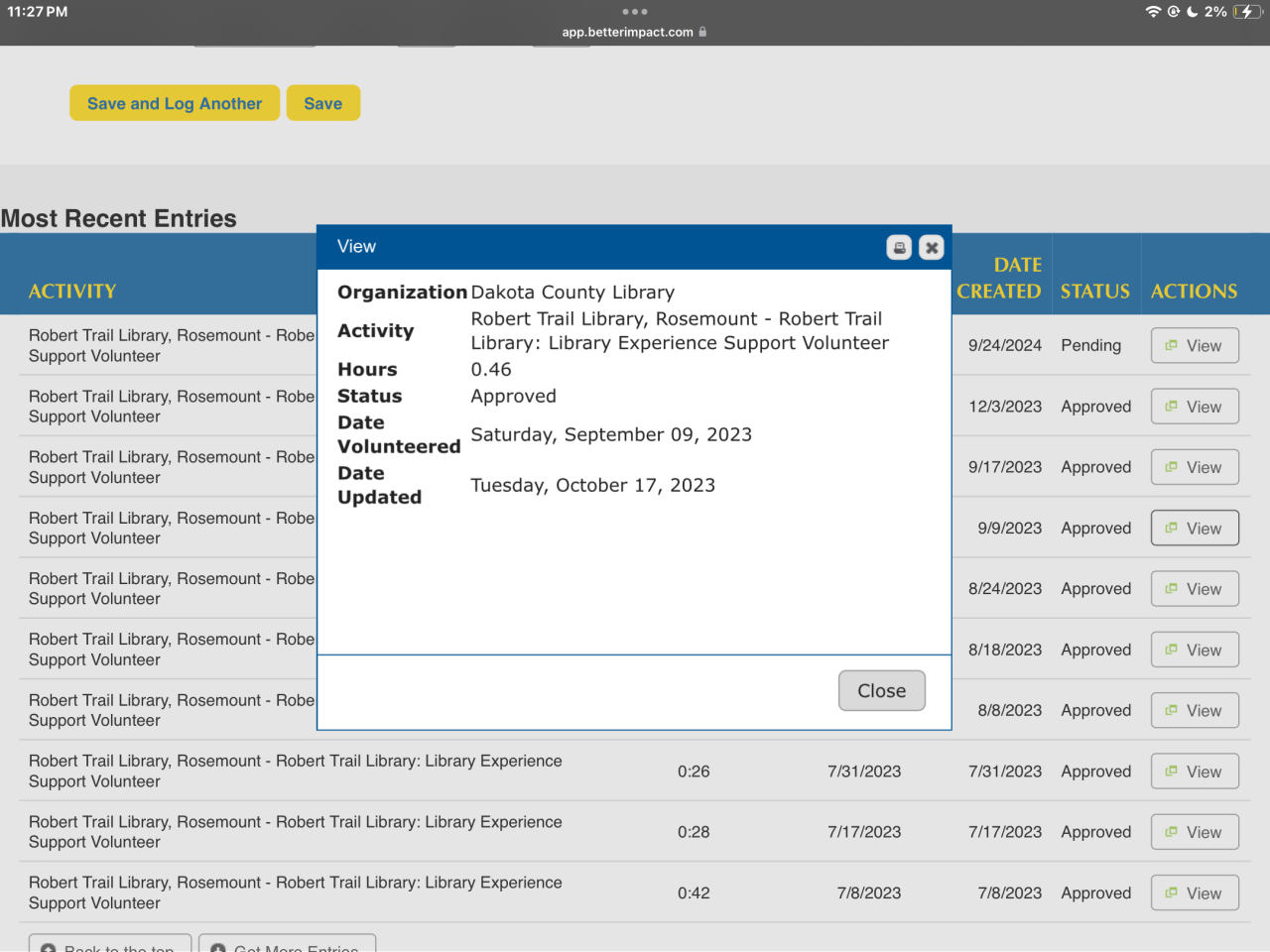The image size is (1270, 952).
Task: Click the Close button in dialog
Action: (882, 691)
